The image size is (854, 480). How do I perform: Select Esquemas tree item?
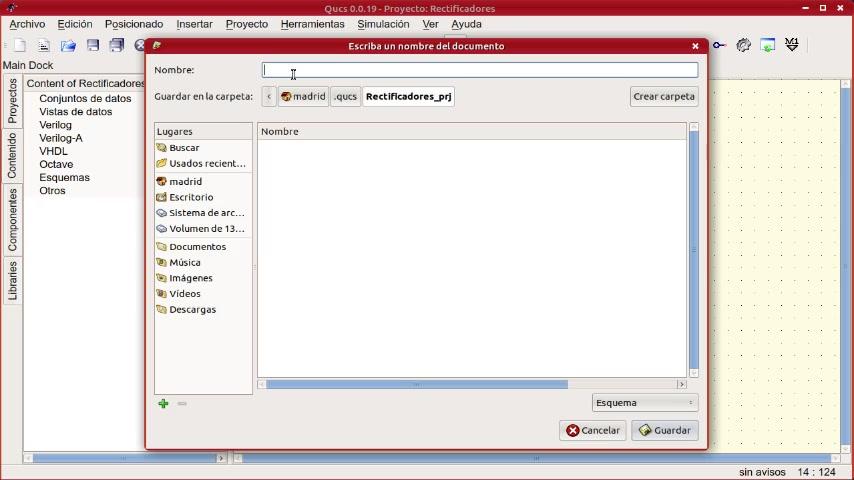point(64,177)
